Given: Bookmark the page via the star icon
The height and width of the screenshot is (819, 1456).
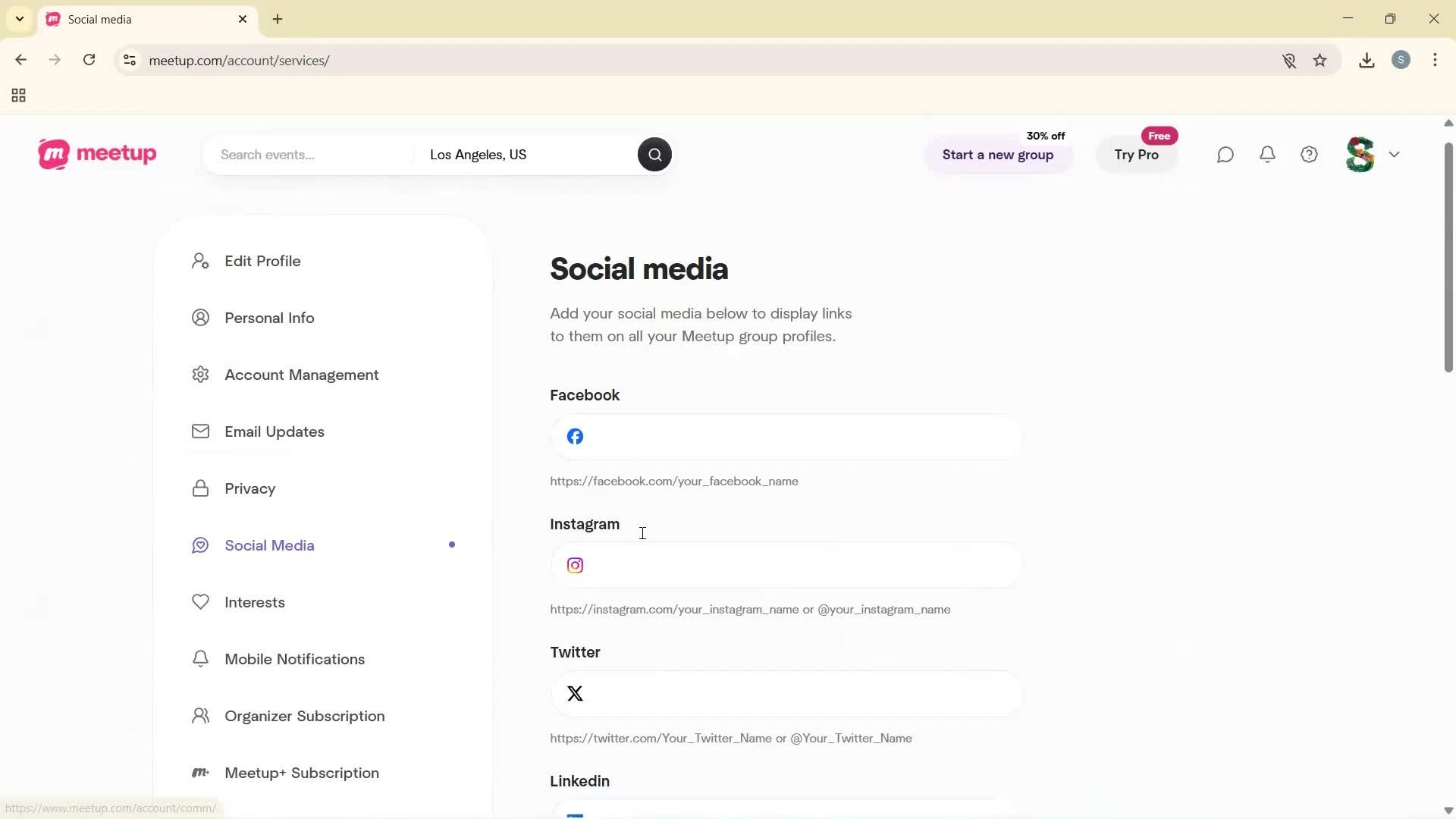Looking at the screenshot, I should [1320, 60].
